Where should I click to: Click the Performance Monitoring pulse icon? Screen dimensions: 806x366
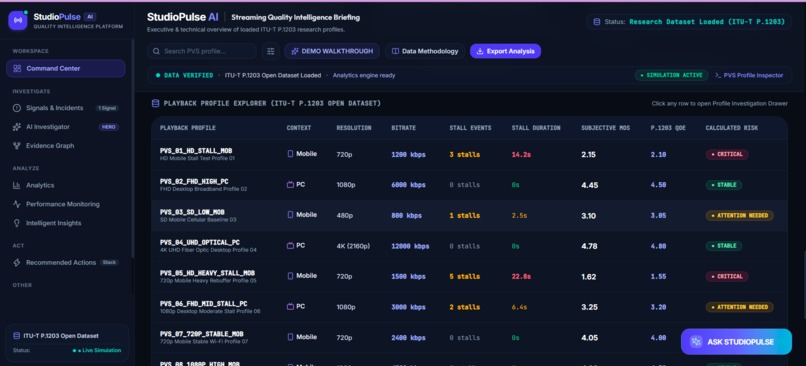[16, 204]
